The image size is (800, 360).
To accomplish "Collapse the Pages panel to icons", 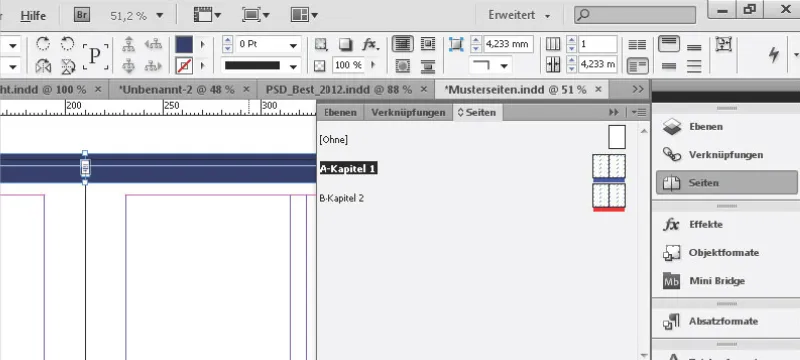I will coord(614,112).
